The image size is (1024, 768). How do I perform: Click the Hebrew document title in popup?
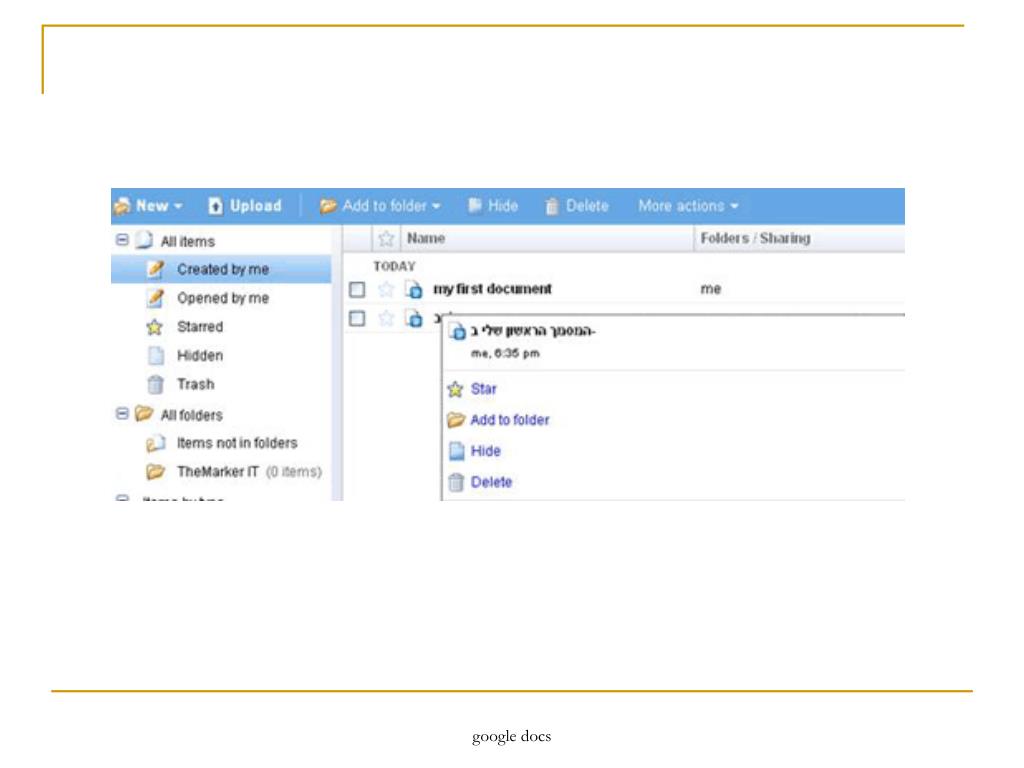pyautogui.click(x=533, y=331)
